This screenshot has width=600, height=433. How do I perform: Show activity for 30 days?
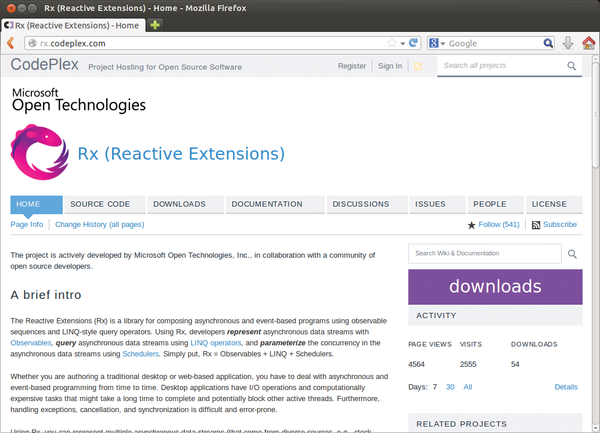(450, 387)
